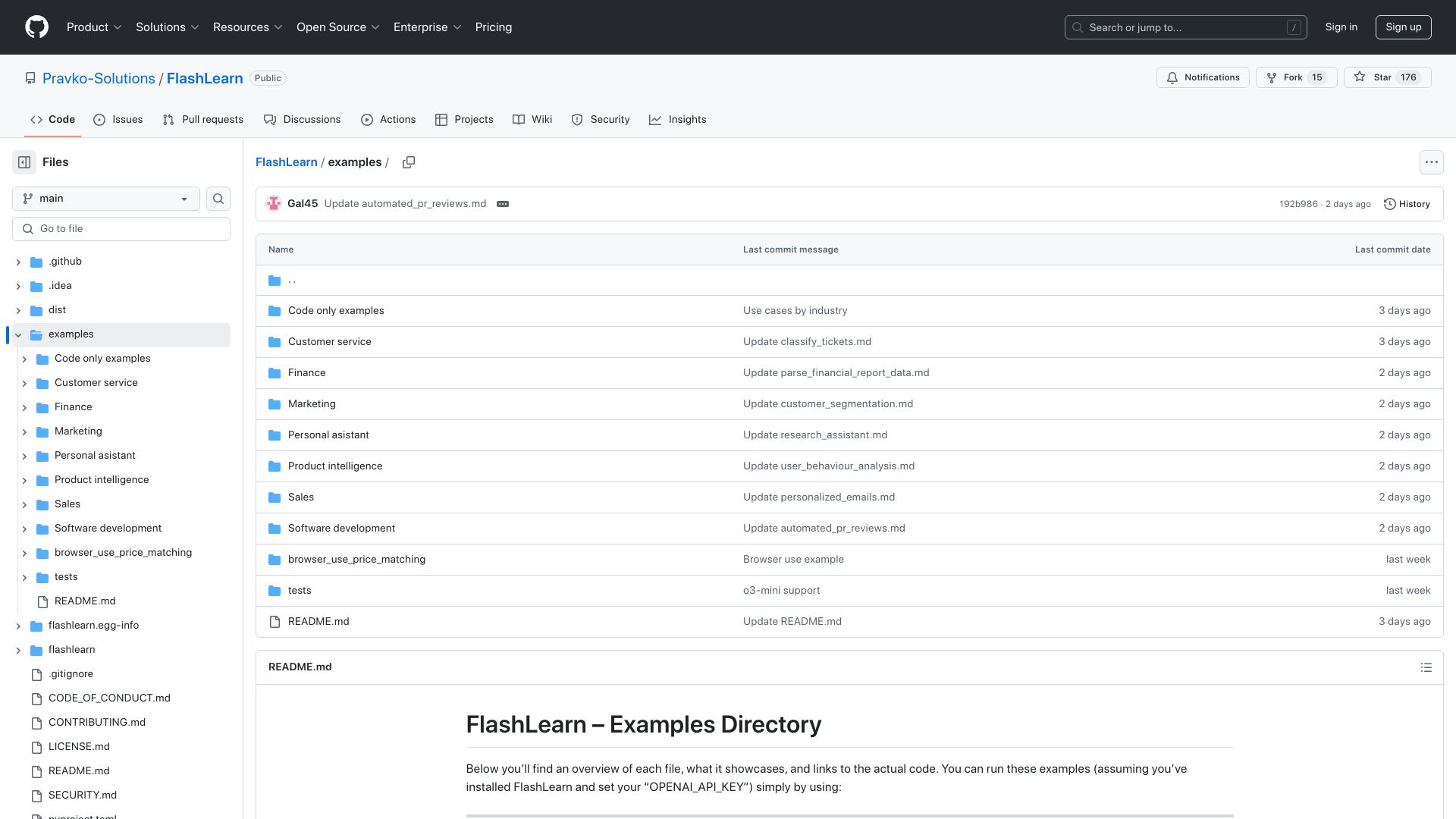Viewport: 1456px width, 819px height.
Task: Click the Gal45 avatar image
Action: (274, 204)
